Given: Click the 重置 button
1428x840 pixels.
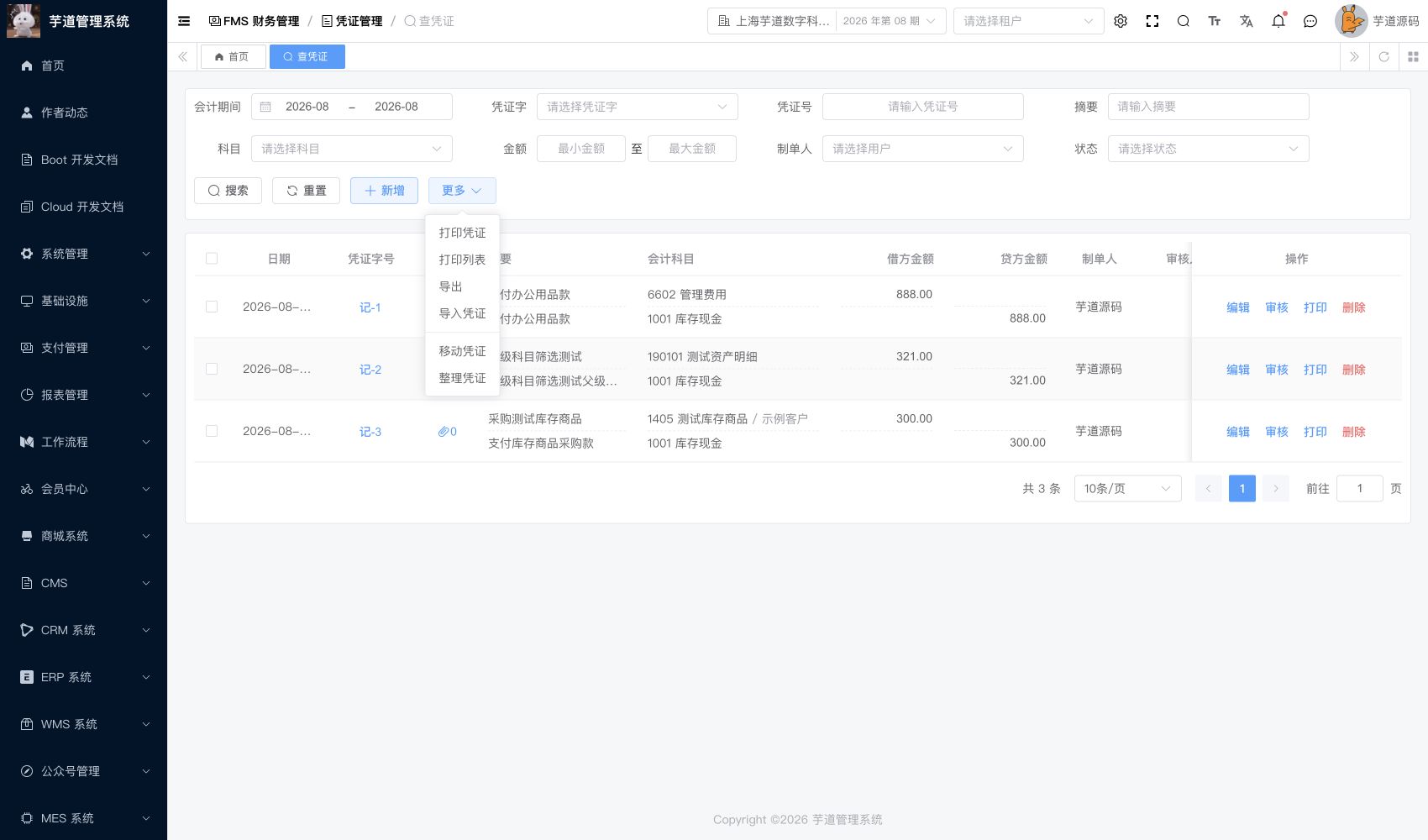Looking at the screenshot, I should coord(306,191).
